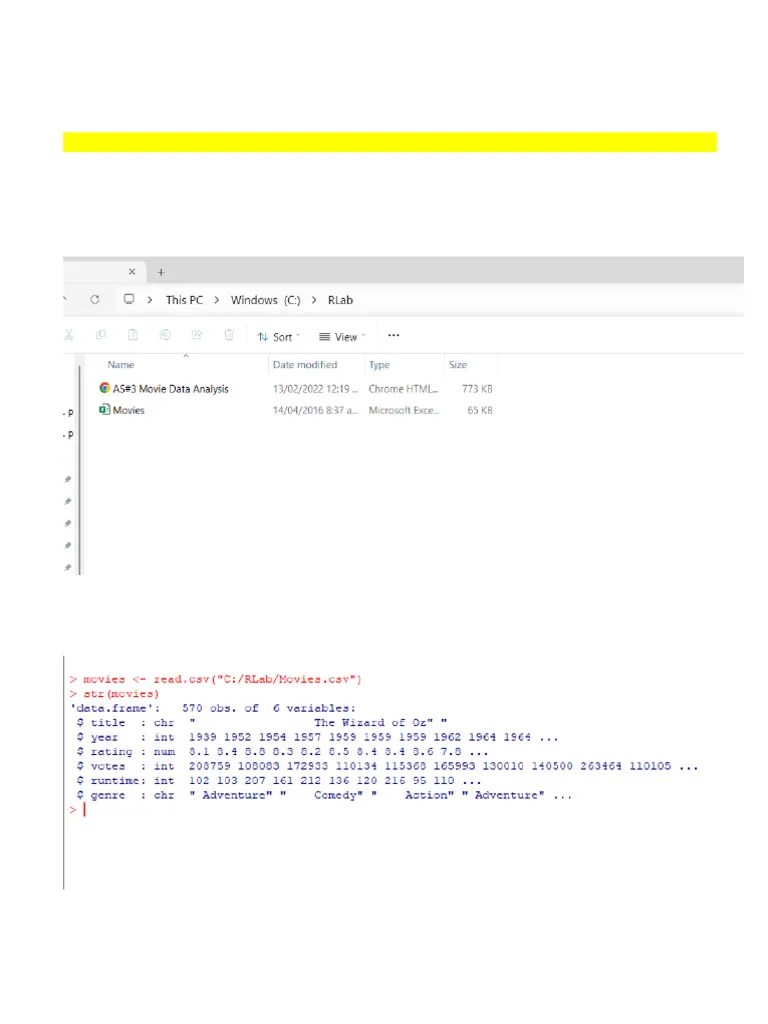Go to Windows (C:) breadcrumb
Screen dimensions: 768x1024
[265, 300]
